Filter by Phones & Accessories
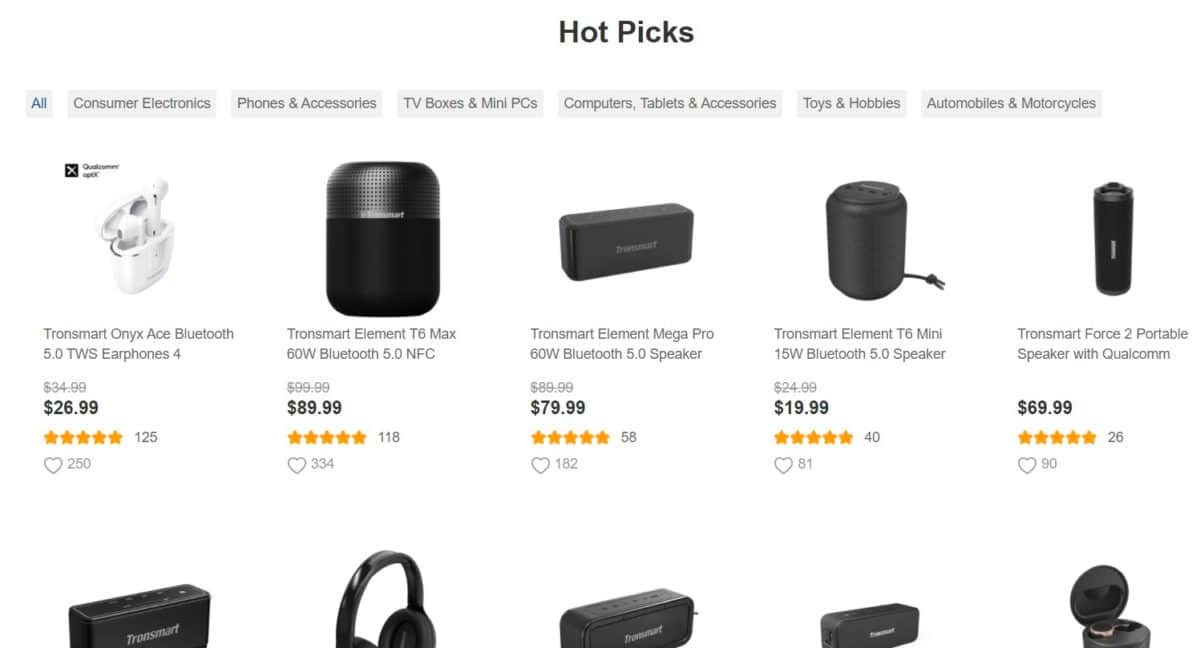 point(306,103)
